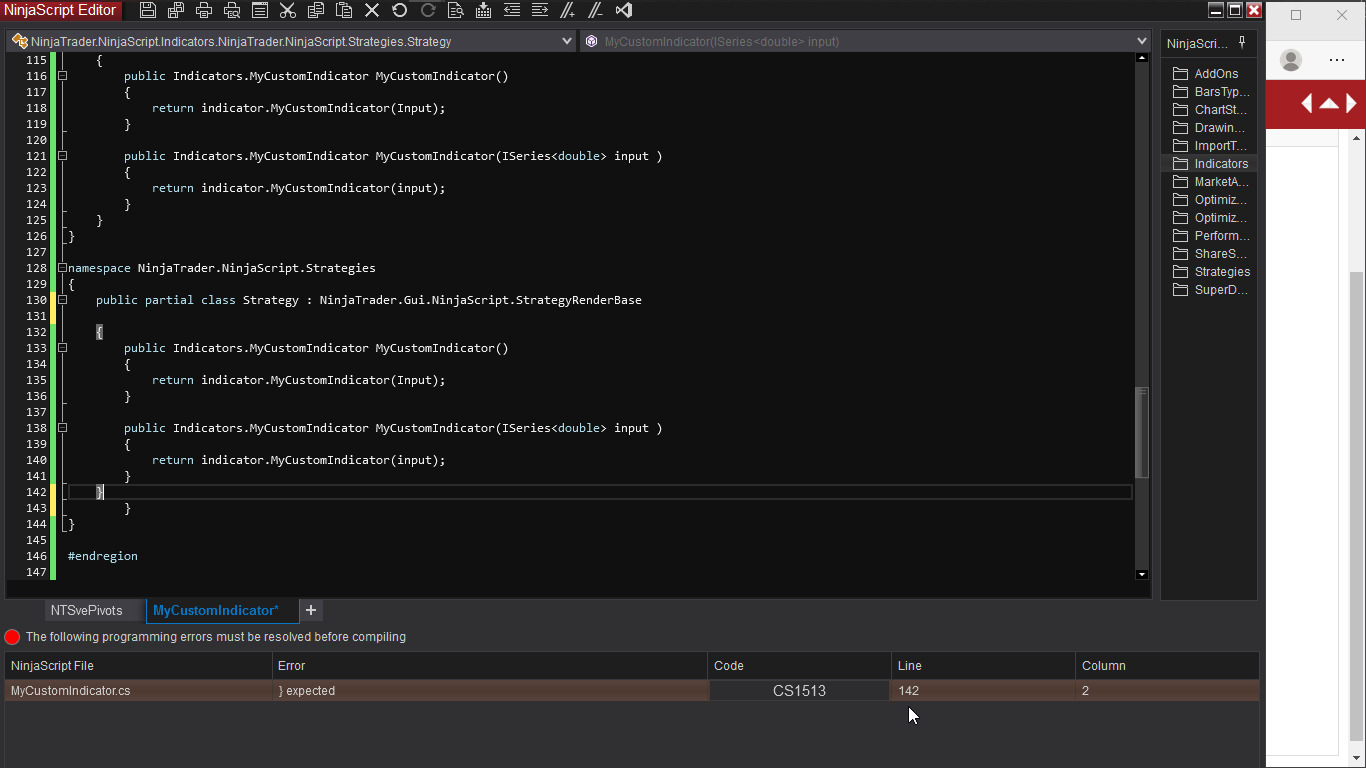The height and width of the screenshot is (768, 1366).
Task: Click the Save file icon in toolbar
Action: tap(148, 10)
